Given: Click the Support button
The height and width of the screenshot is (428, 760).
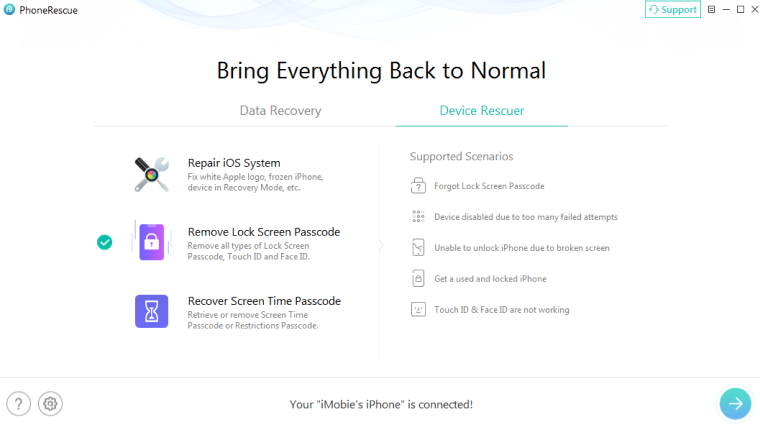Looking at the screenshot, I should (x=672, y=10).
